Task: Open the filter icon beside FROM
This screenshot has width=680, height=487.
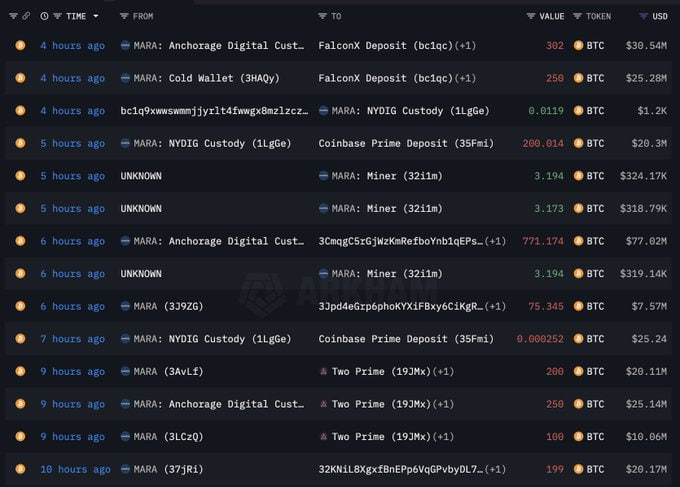Action: [x=123, y=16]
